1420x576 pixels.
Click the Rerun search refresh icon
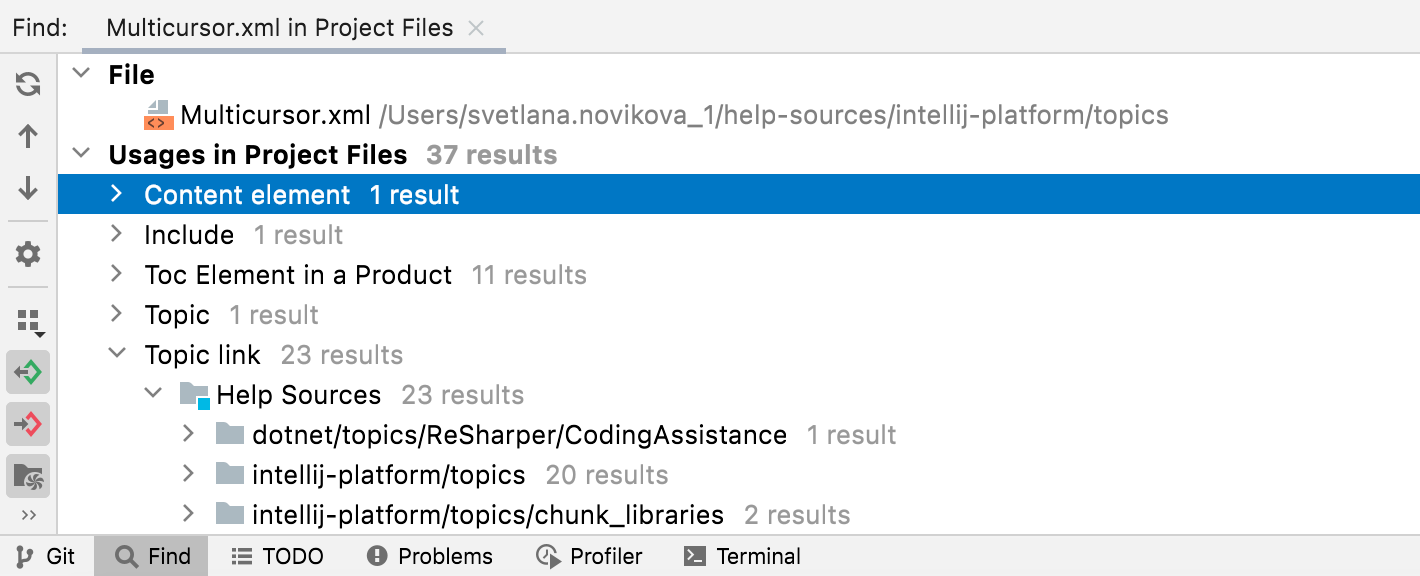point(28,84)
